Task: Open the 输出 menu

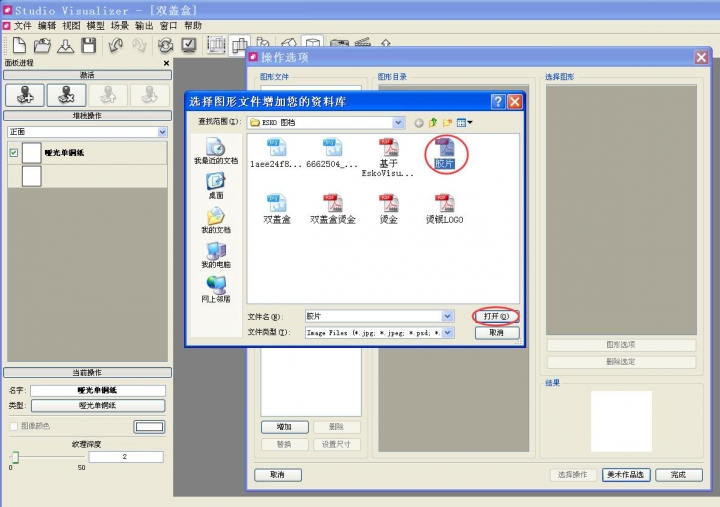Action: pos(144,25)
